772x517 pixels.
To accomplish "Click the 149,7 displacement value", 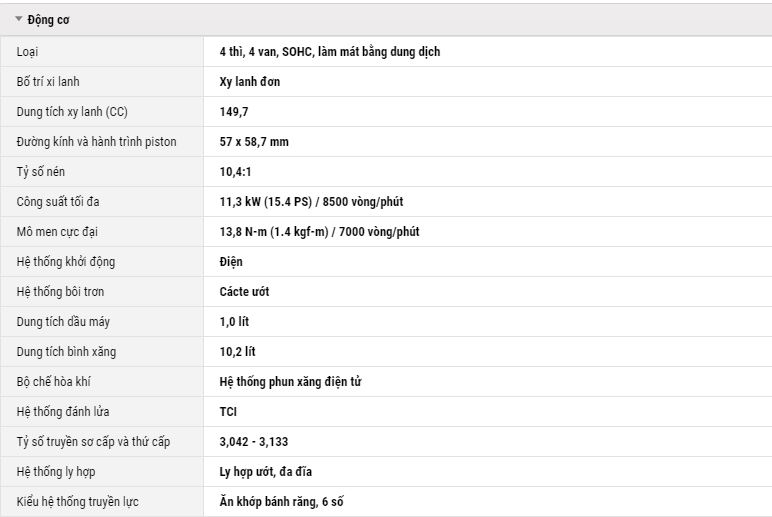I will 234,112.
